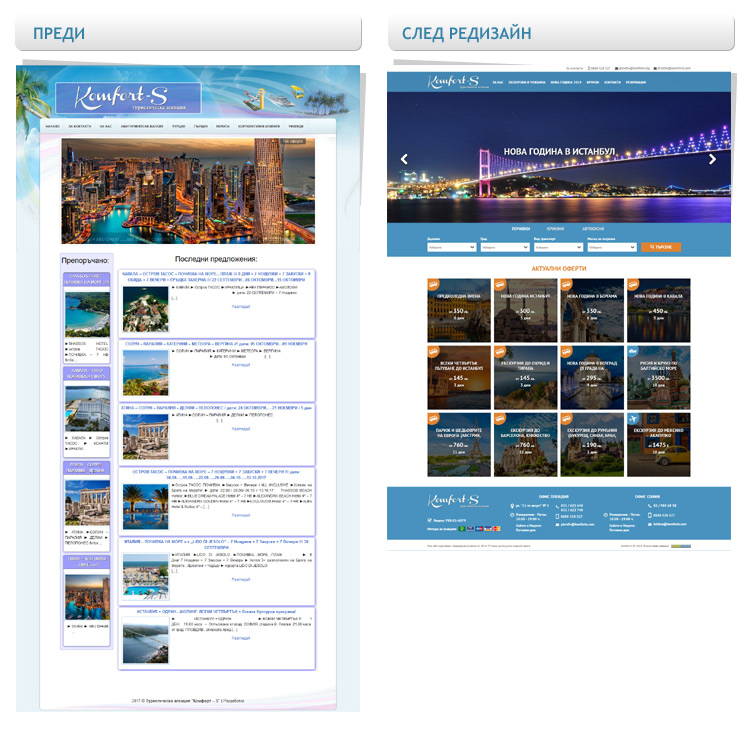
Task: Open the 760 лв. Paris offer card
Action: click(459, 444)
